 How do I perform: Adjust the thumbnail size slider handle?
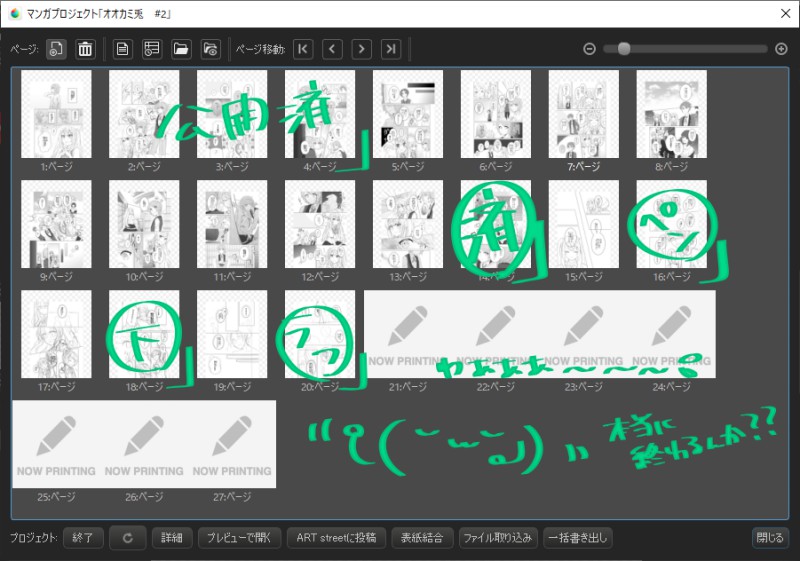pos(623,49)
